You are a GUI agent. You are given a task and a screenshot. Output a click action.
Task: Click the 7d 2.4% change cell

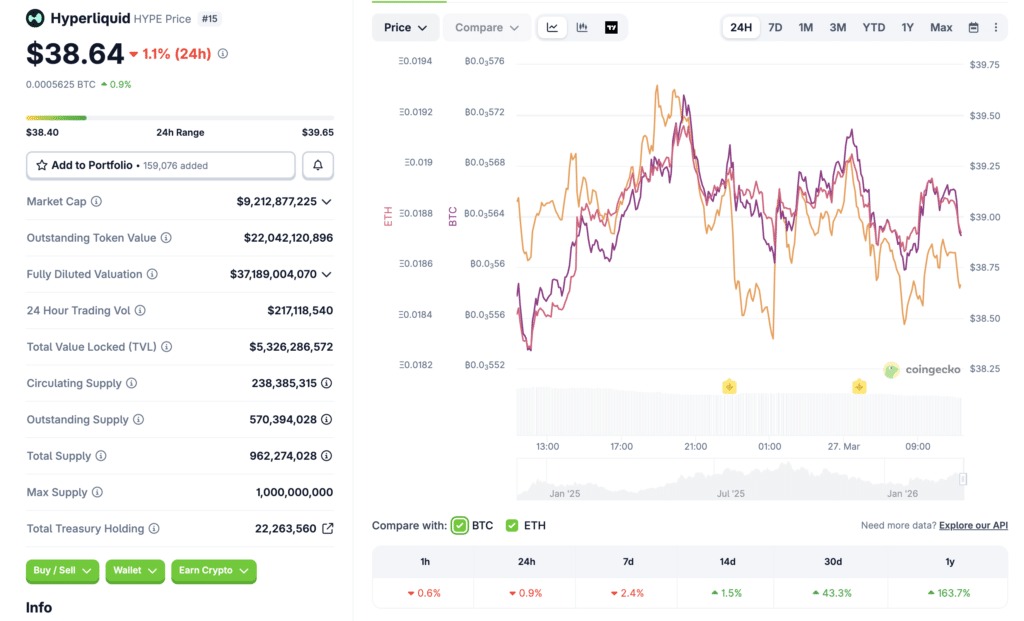coord(628,593)
